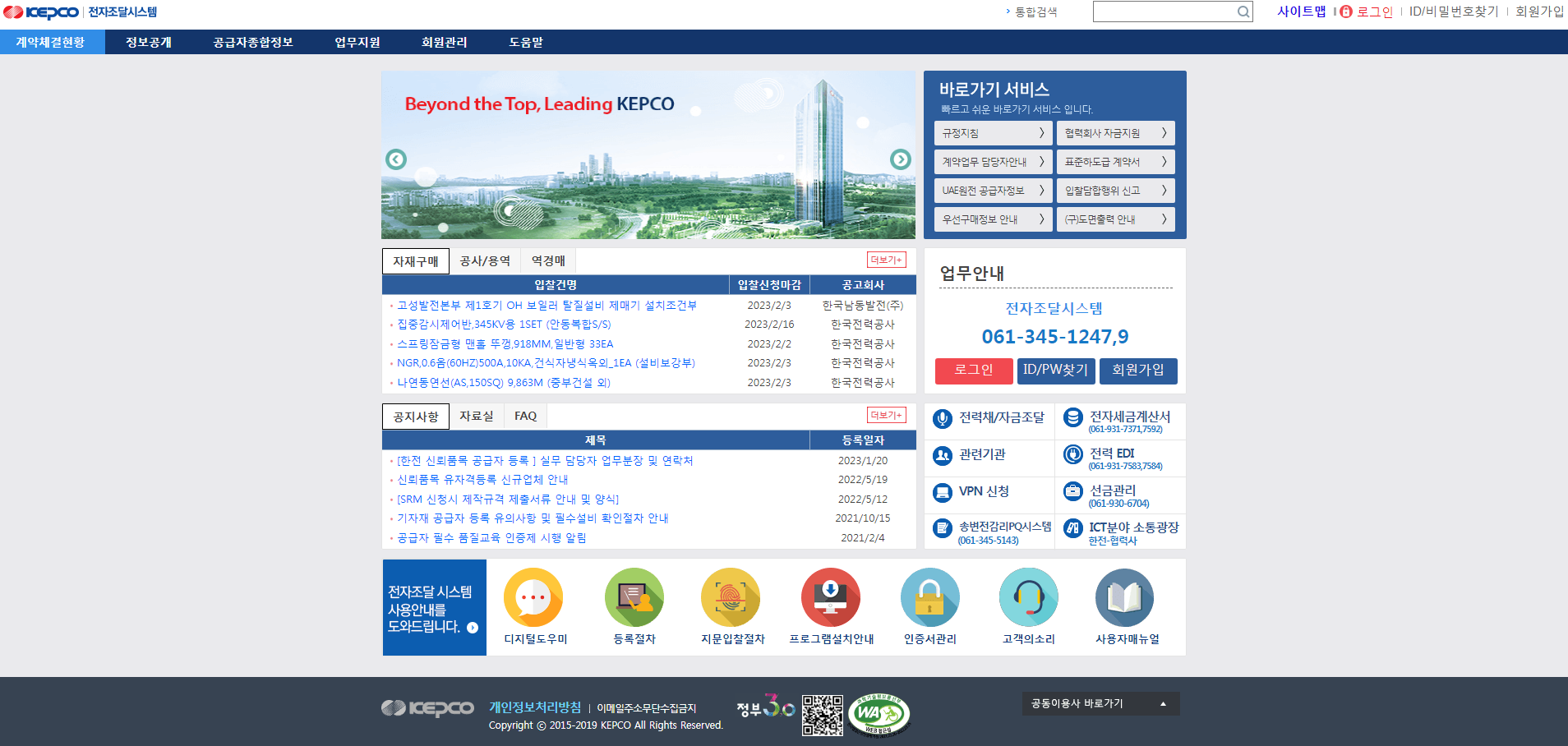Viewport: 1568px width, 746px height.
Task: Click the ICT분야 소통광장 icon
Action: click(x=1073, y=528)
